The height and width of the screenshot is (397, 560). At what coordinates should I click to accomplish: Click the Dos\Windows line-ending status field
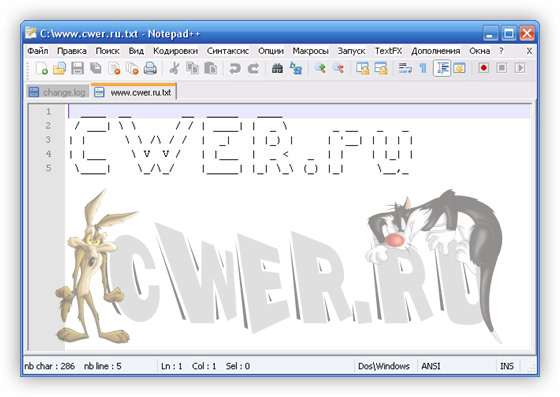[x=384, y=366]
